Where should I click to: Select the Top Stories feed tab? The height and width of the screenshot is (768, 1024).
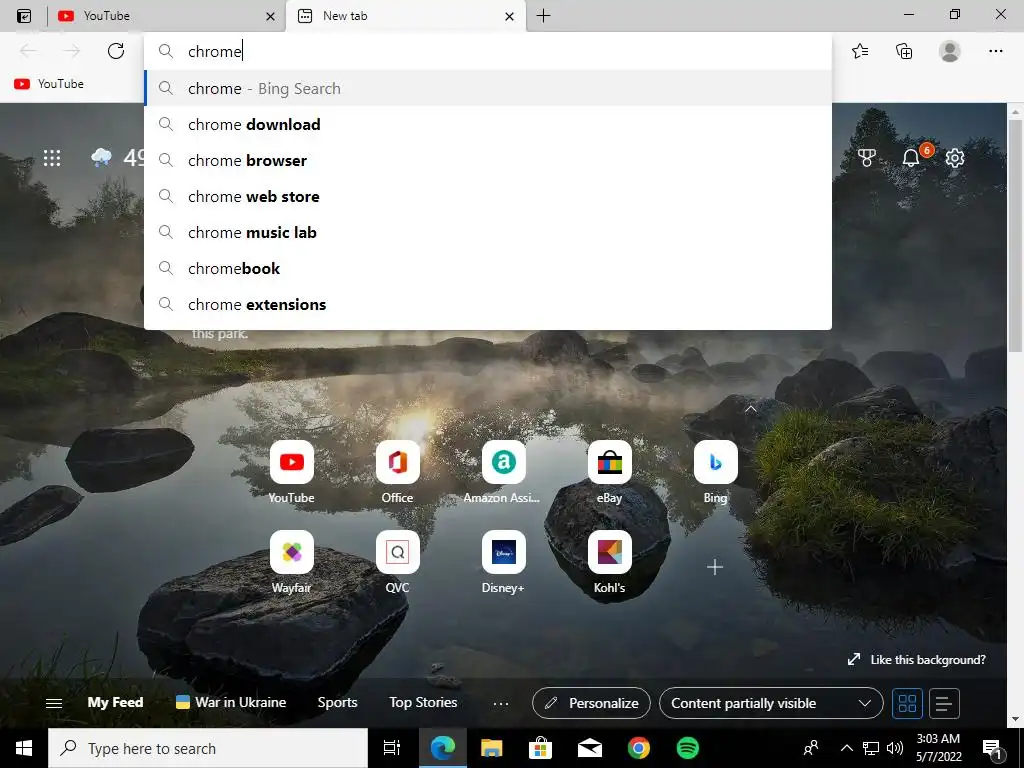click(x=423, y=703)
